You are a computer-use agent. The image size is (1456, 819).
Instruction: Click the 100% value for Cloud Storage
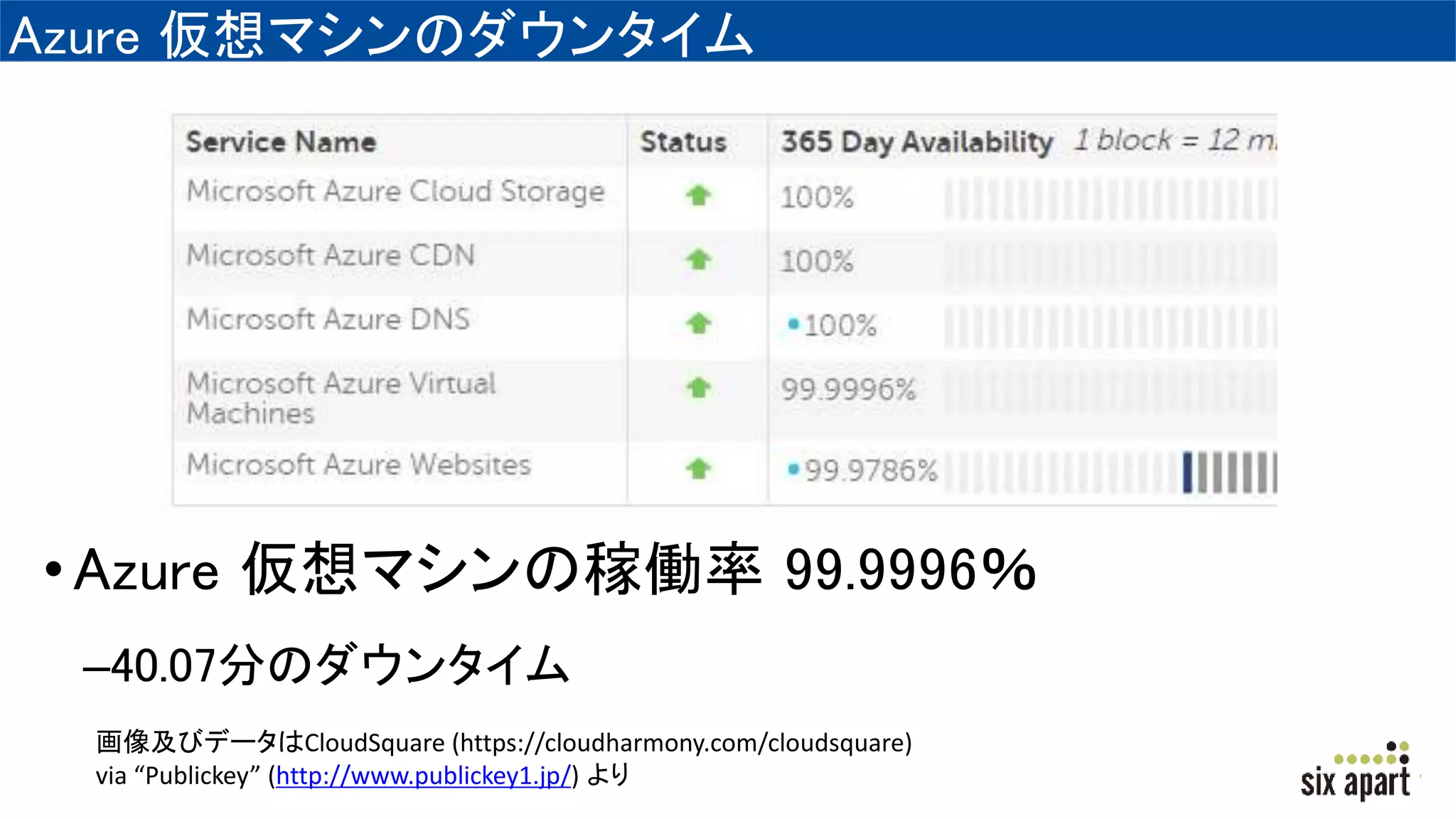click(817, 197)
